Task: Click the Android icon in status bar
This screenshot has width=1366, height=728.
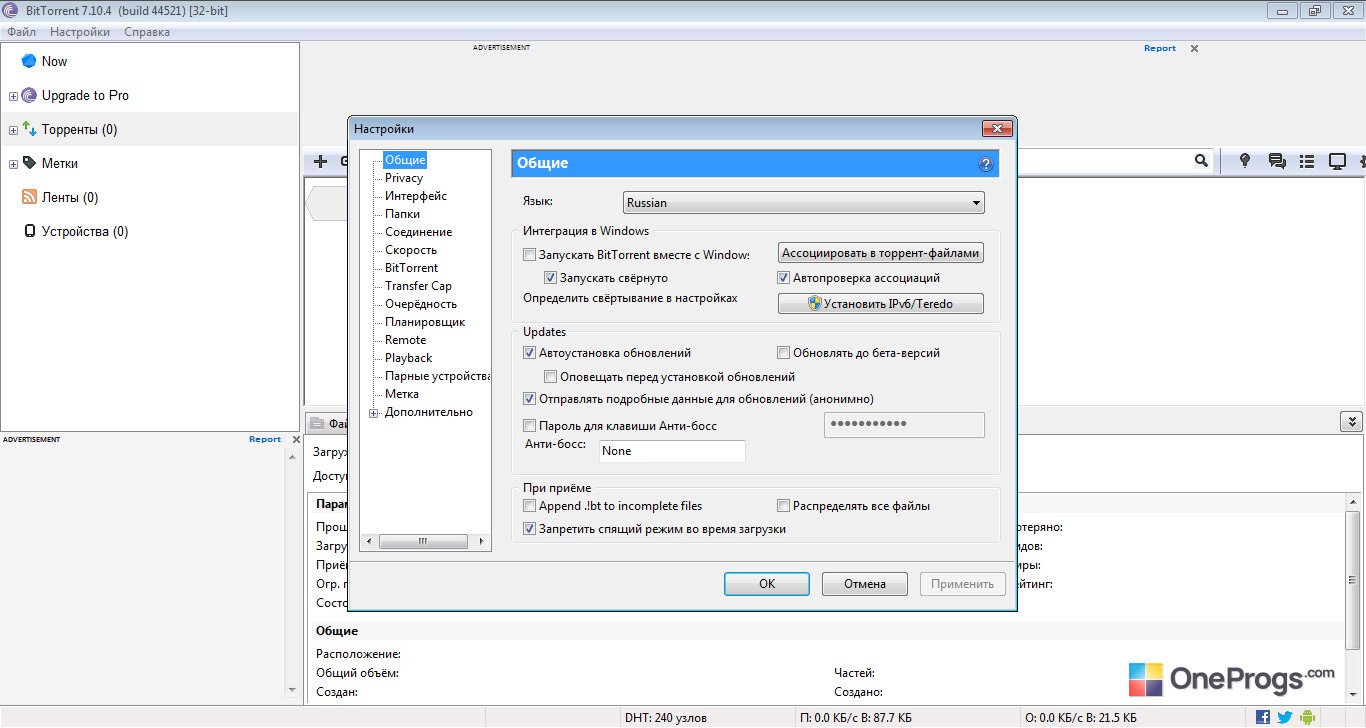Action: [1307, 717]
